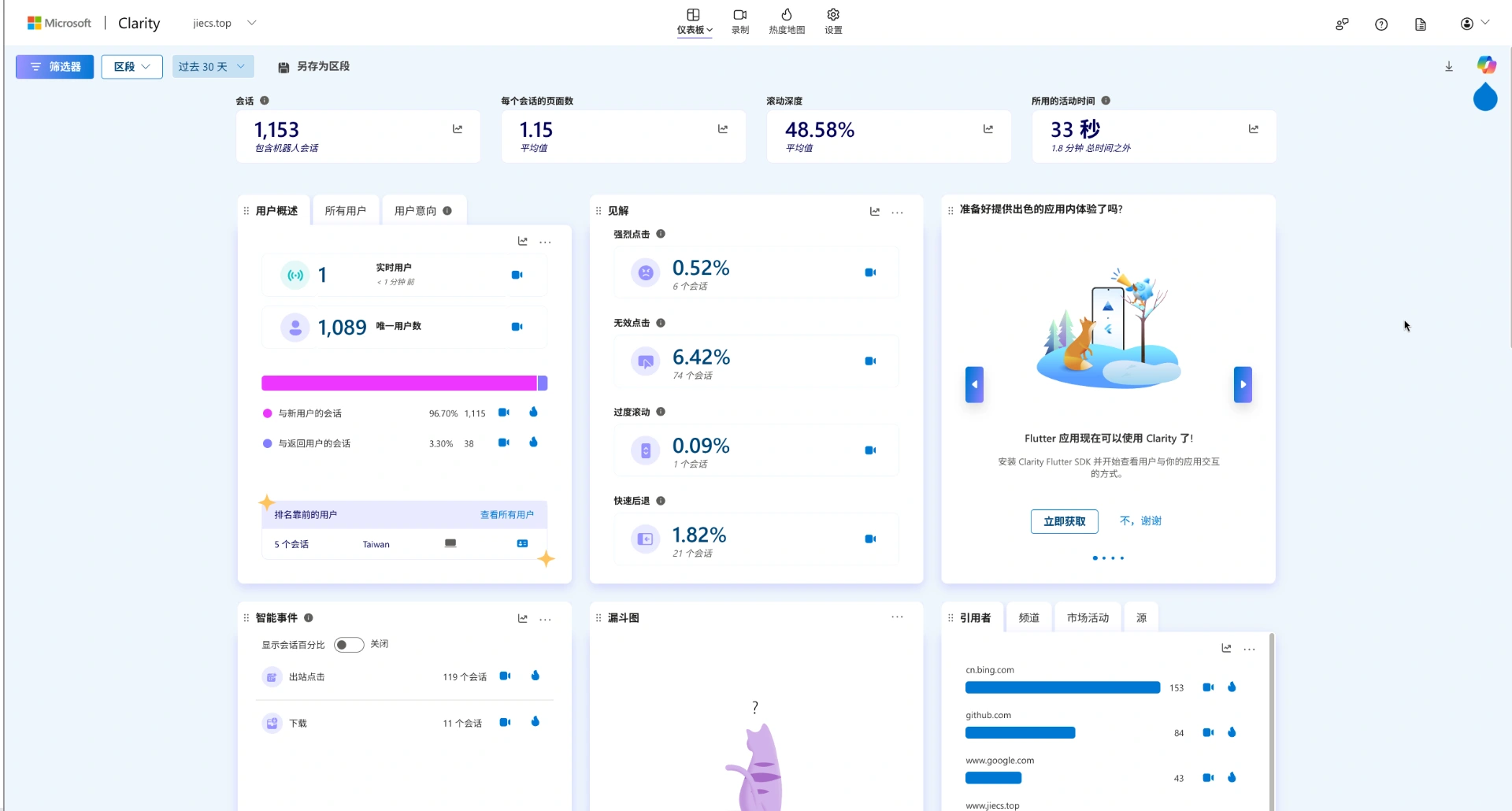This screenshot has width=1512, height=811.
Task: Switch to the 市场活动 tab in 引用者
Action: (1086, 617)
